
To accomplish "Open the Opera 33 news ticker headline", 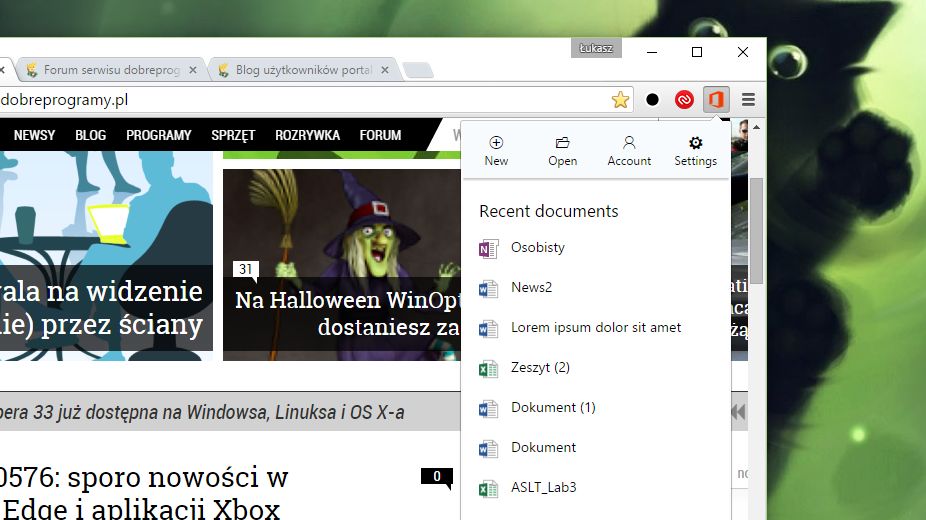I will point(202,412).
